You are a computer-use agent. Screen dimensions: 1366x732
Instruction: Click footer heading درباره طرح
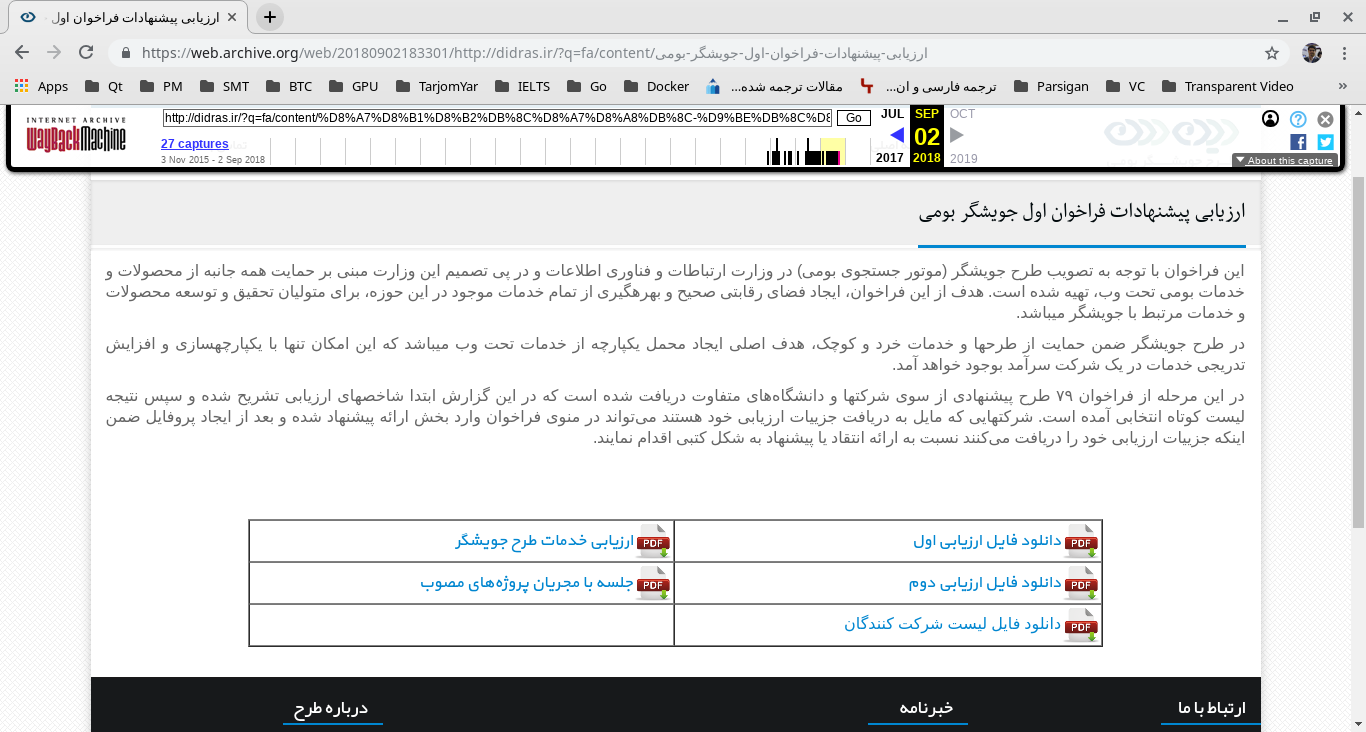331,708
